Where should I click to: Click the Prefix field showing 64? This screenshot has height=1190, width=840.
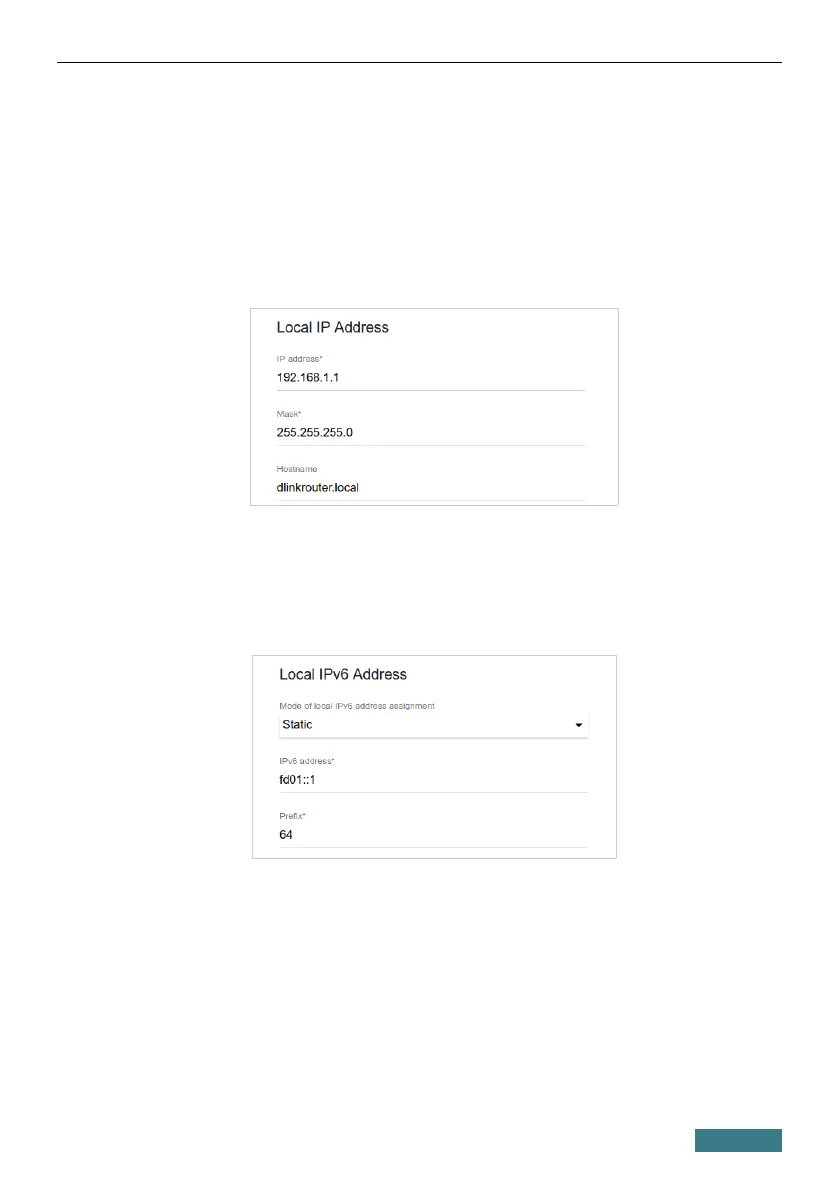tap(433, 835)
